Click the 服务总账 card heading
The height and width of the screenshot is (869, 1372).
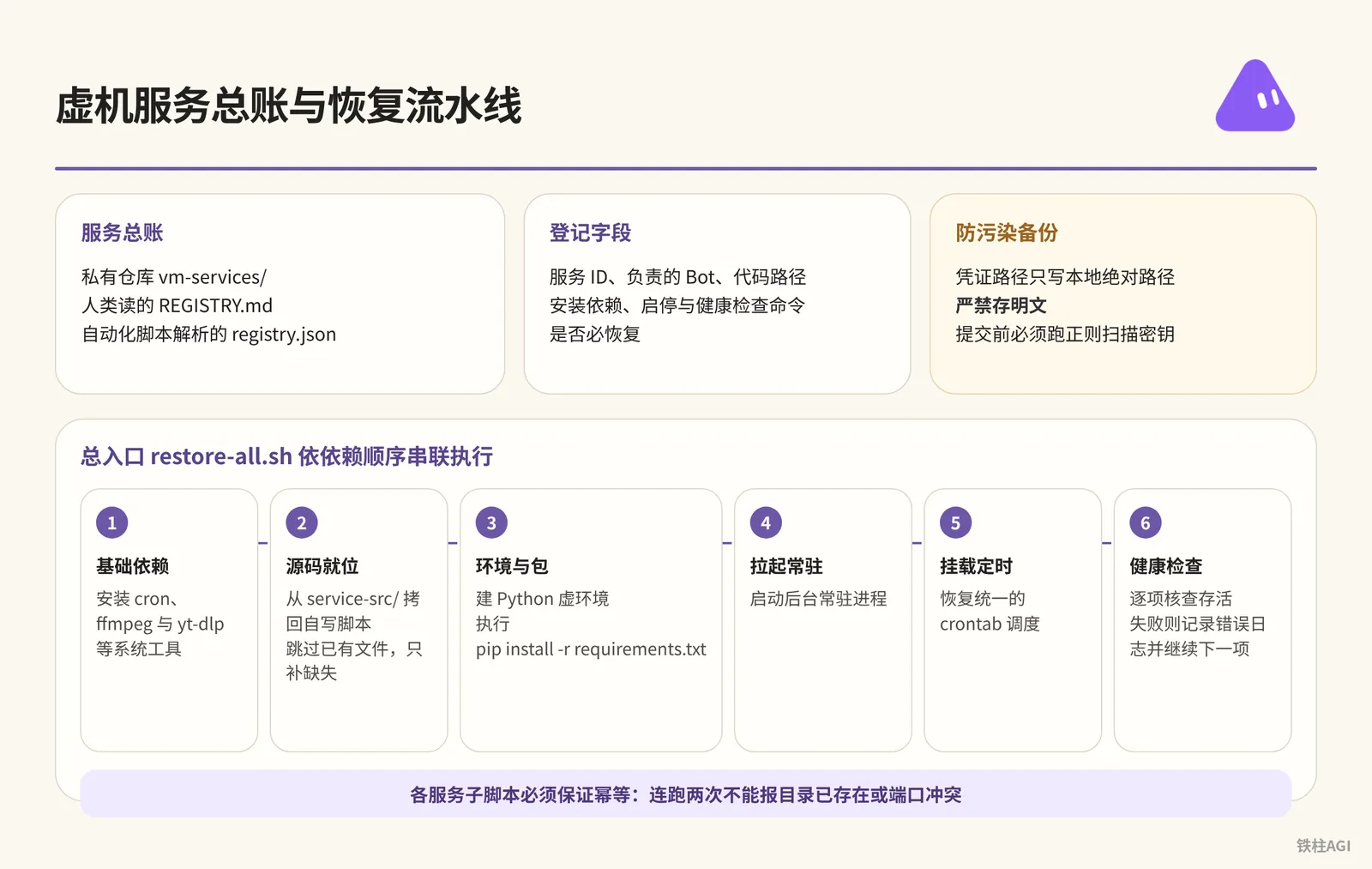(x=123, y=232)
